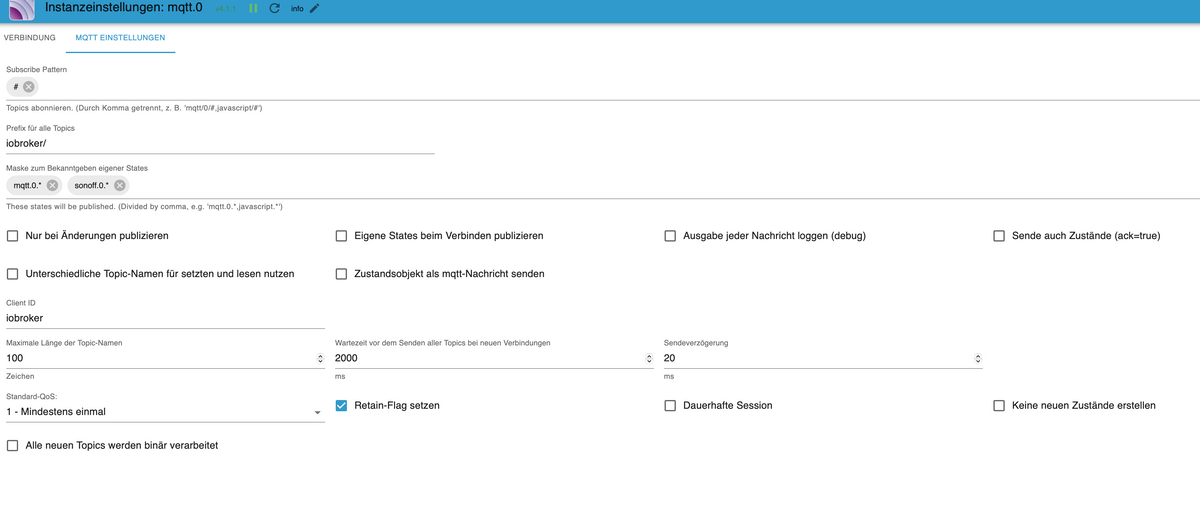
Task: Pause the mqtt.0 instance
Action: (x=254, y=8)
